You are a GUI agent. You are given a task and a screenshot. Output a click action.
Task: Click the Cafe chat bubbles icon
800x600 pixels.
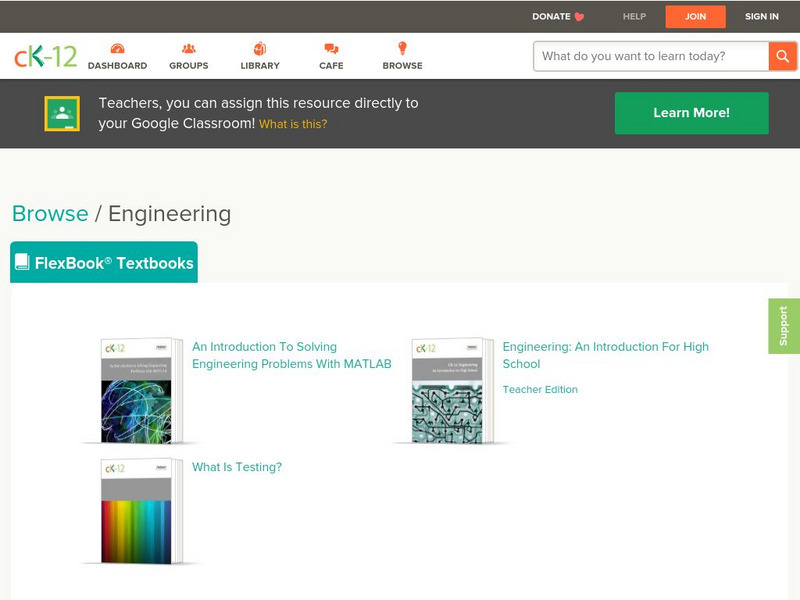(x=331, y=49)
